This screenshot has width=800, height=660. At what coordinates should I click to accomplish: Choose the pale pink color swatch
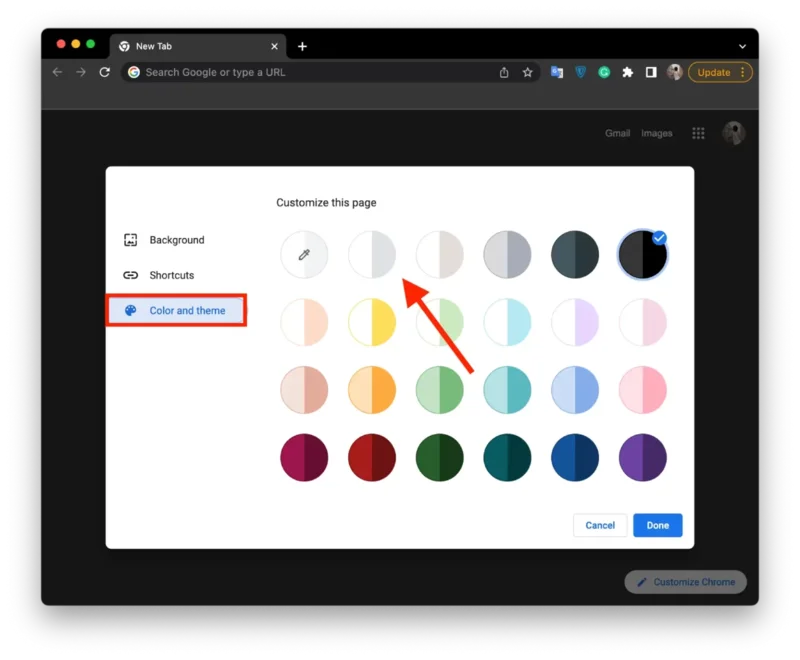[x=643, y=322]
